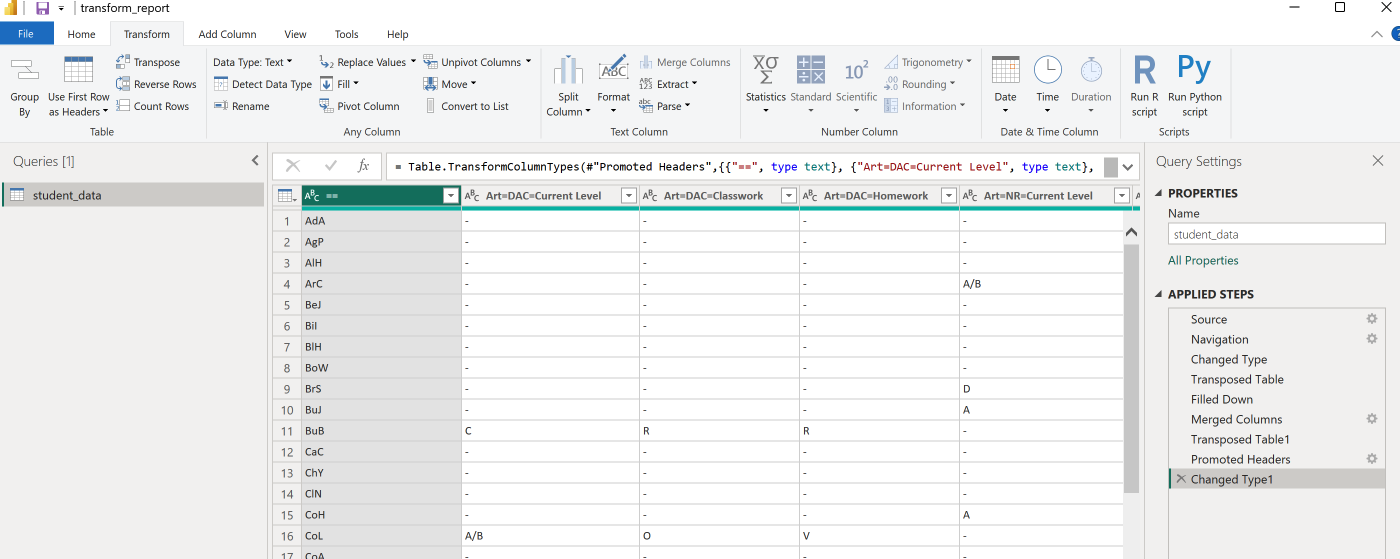Open filter dropdown for Art=DAC=Classwork column
The height and width of the screenshot is (559, 1400).
click(788, 196)
